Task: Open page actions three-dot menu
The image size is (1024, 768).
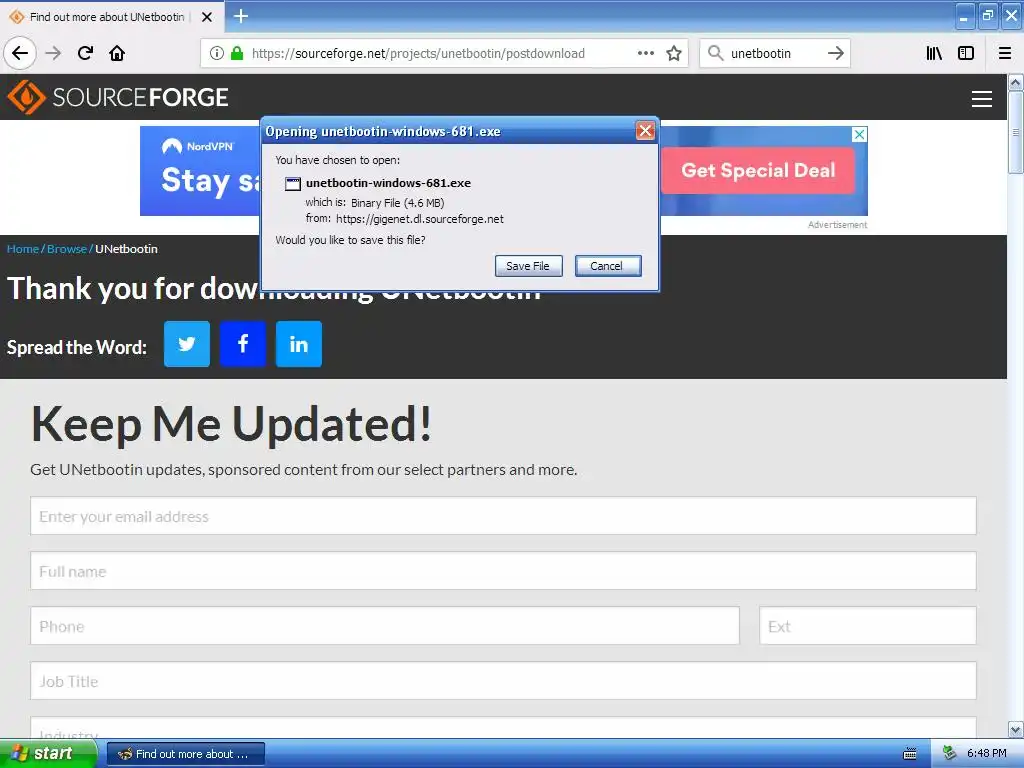Action: [645, 53]
